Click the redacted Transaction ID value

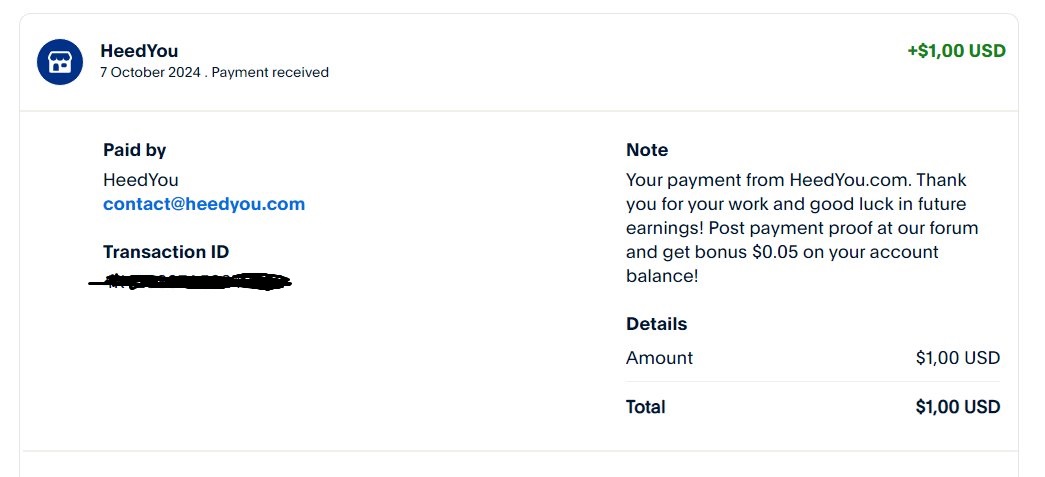[190, 282]
